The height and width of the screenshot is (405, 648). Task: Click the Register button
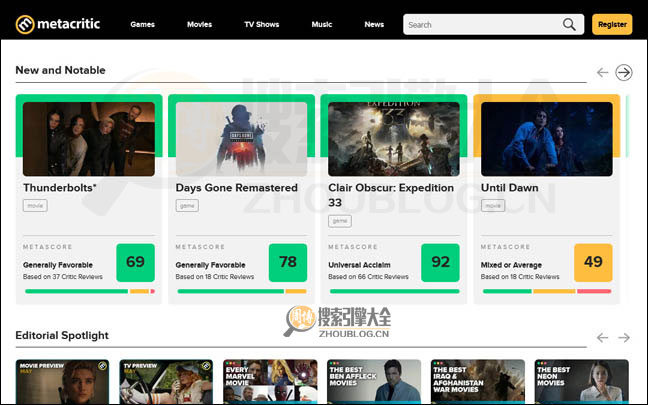click(x=612, y=24)
